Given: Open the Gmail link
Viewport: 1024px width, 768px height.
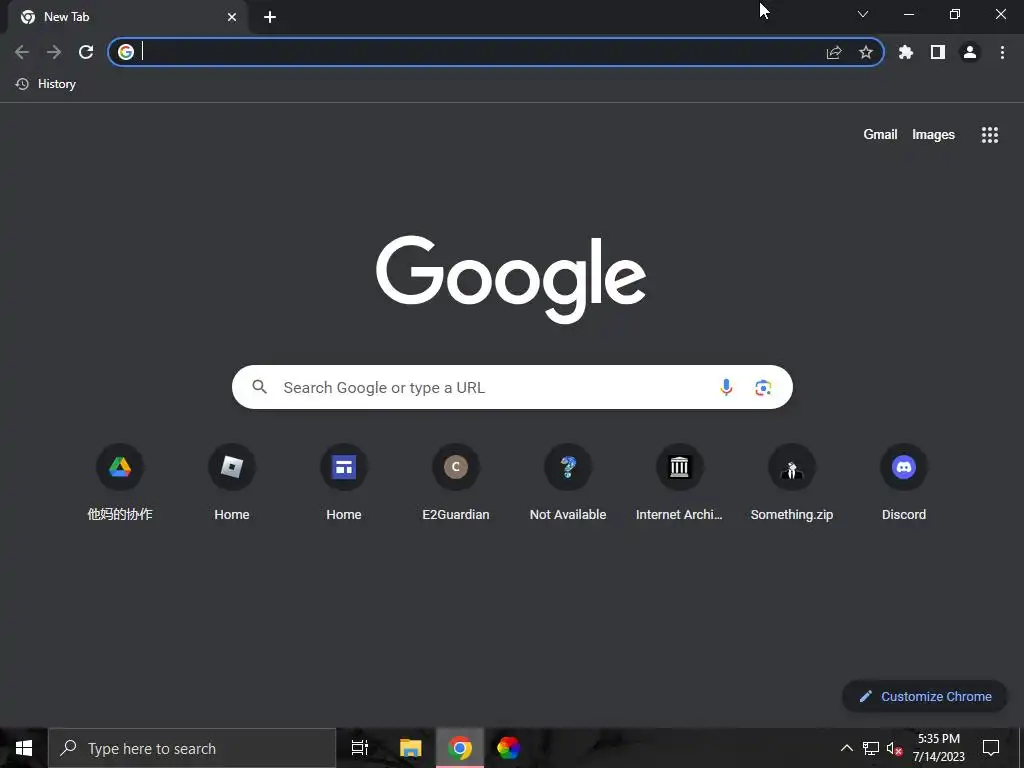Looking at the screenshot, I should (x=880, y=135).
